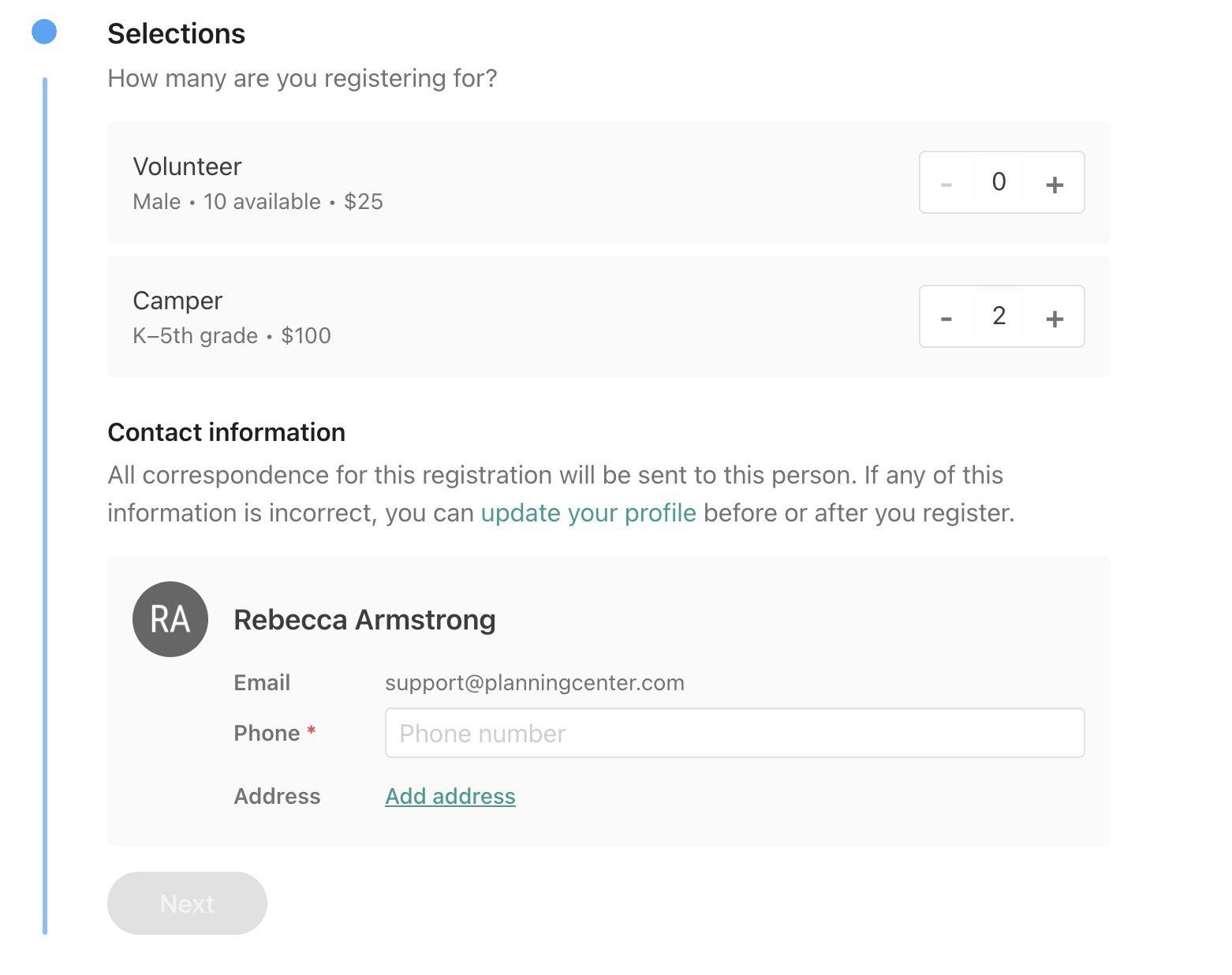Screen dimensions: 1232x975
Task: Click the Volunteer selection title
Action: tap(187, 166)
